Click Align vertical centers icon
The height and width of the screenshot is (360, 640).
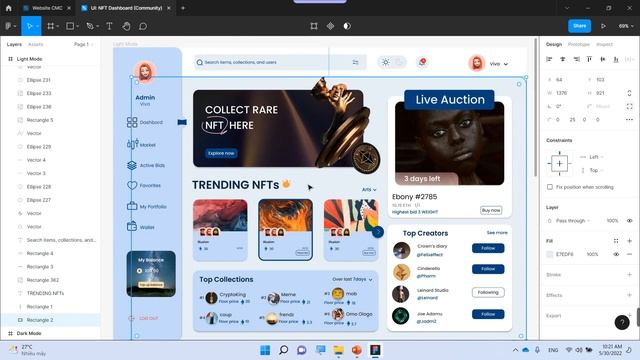pos(603,59)
